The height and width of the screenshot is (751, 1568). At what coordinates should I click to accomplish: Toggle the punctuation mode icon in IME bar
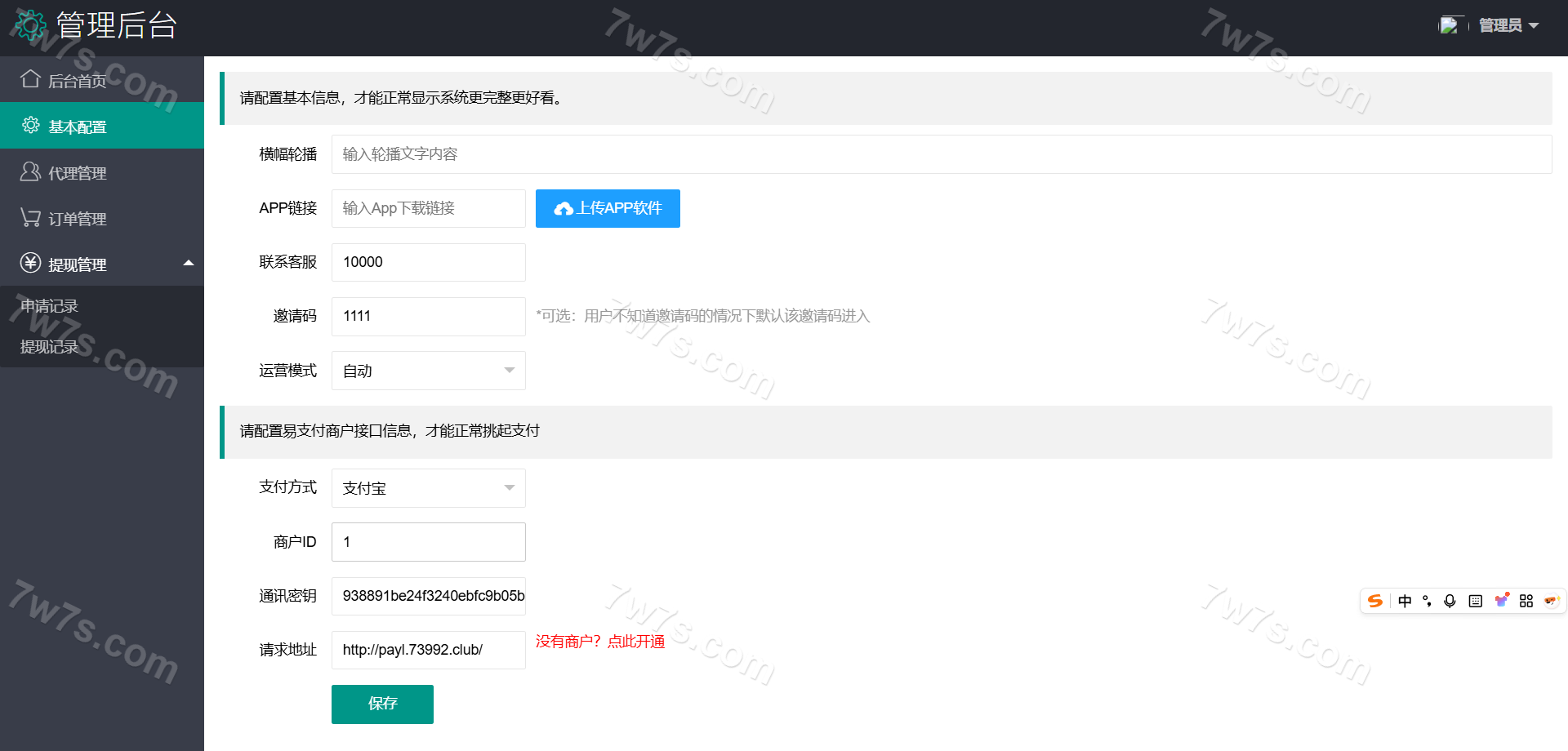click(x=1427, y=601)
